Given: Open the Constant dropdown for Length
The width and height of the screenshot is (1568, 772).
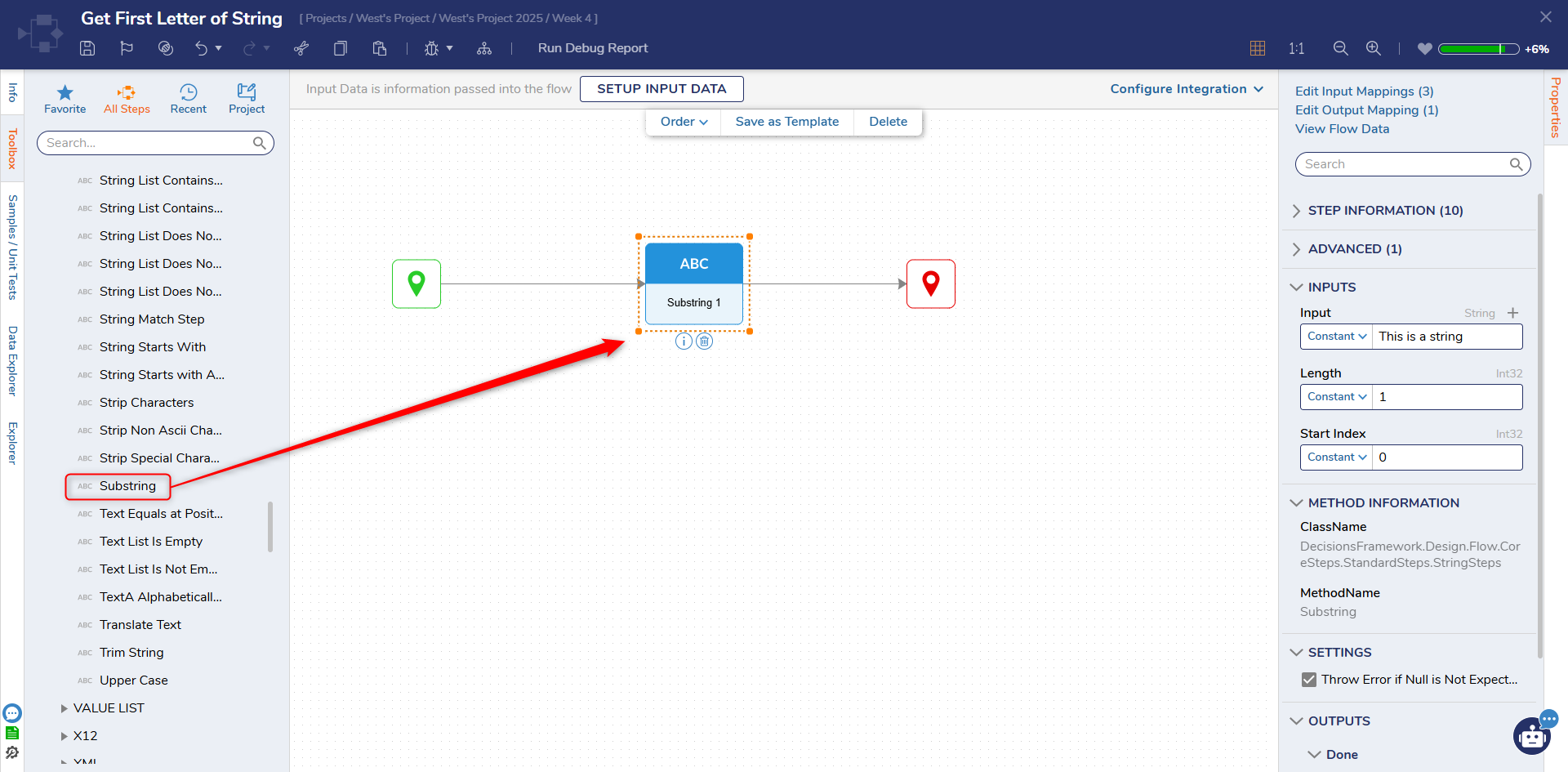Looking at the screenshot, I should point(1336,397).
